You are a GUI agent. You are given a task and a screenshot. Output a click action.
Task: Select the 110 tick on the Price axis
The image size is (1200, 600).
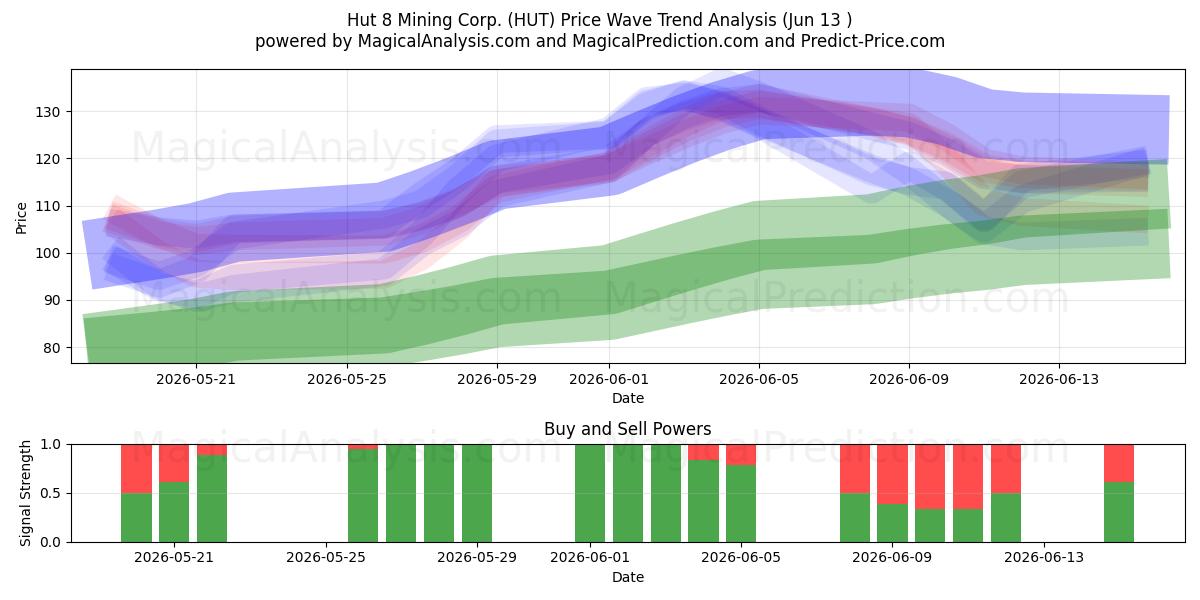(49, 206)
